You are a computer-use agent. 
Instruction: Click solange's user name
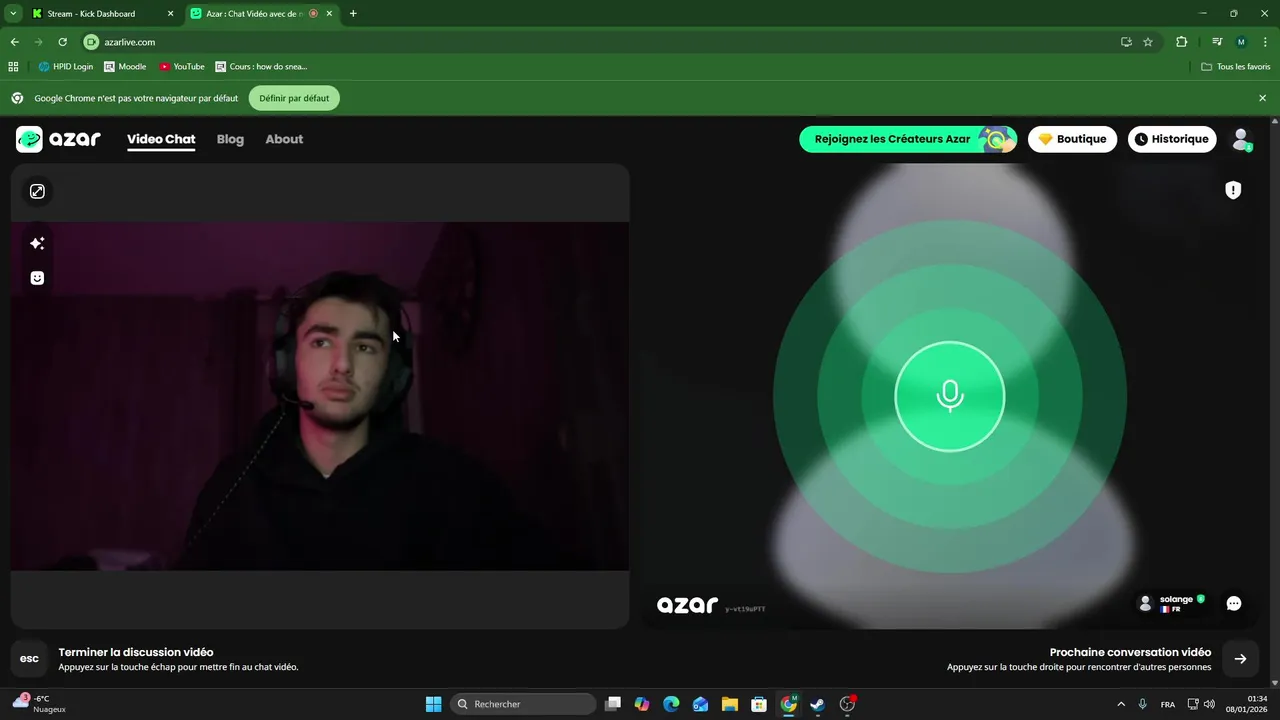point(1176,599)
